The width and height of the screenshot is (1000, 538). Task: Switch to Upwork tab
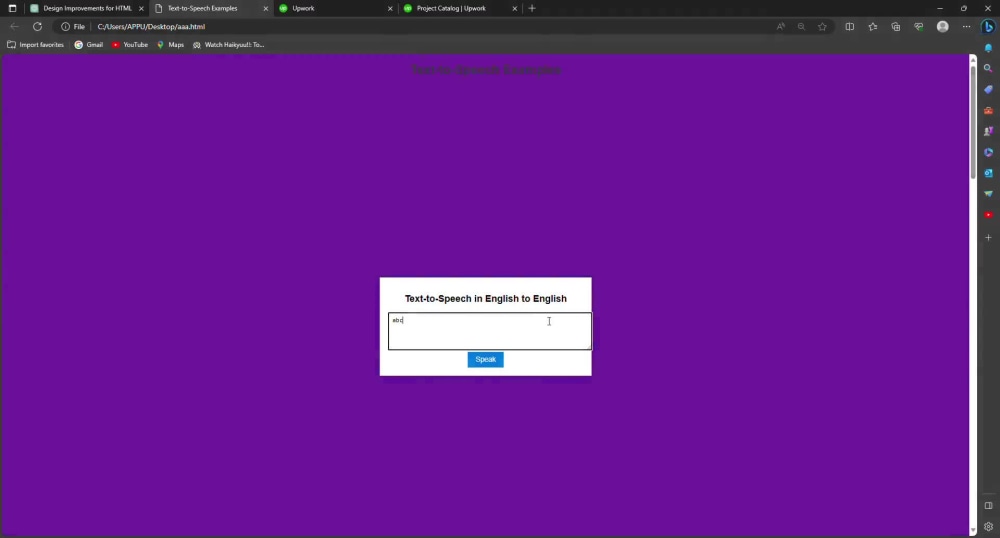coord(303,8)
